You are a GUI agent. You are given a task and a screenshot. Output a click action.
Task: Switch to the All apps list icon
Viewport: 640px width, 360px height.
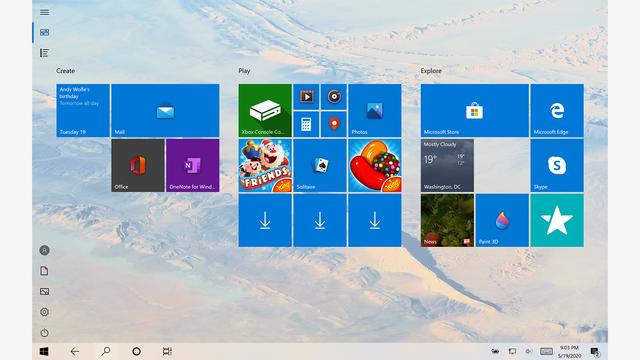(x=44, y=53)
